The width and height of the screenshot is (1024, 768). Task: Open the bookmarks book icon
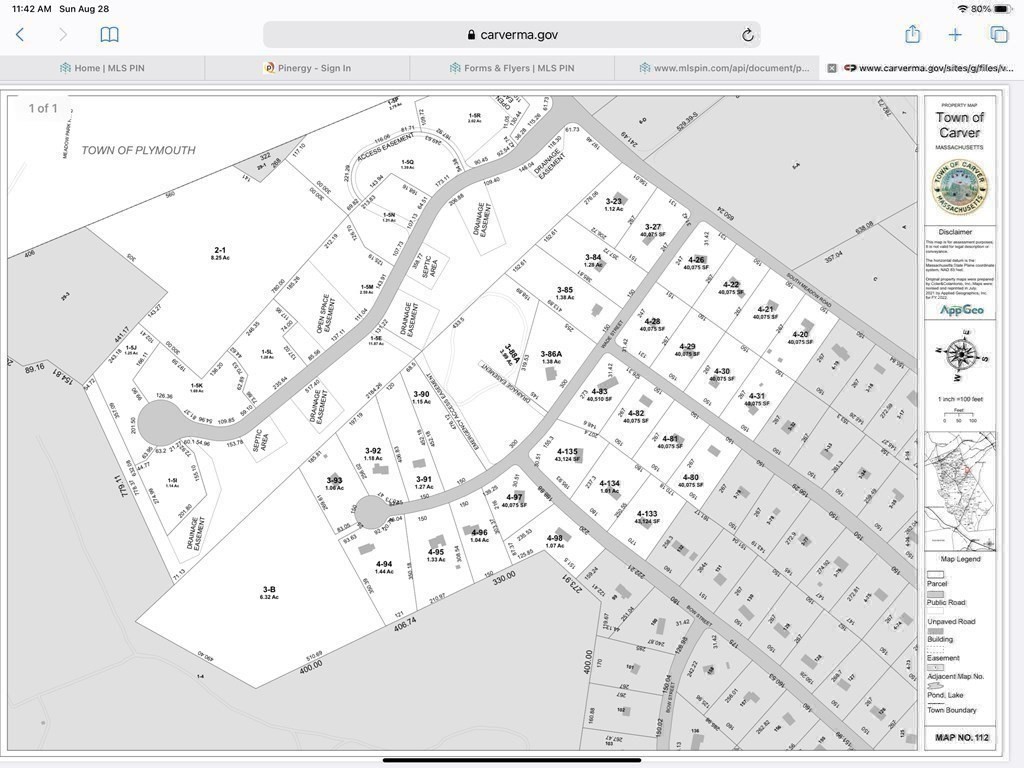109,35
